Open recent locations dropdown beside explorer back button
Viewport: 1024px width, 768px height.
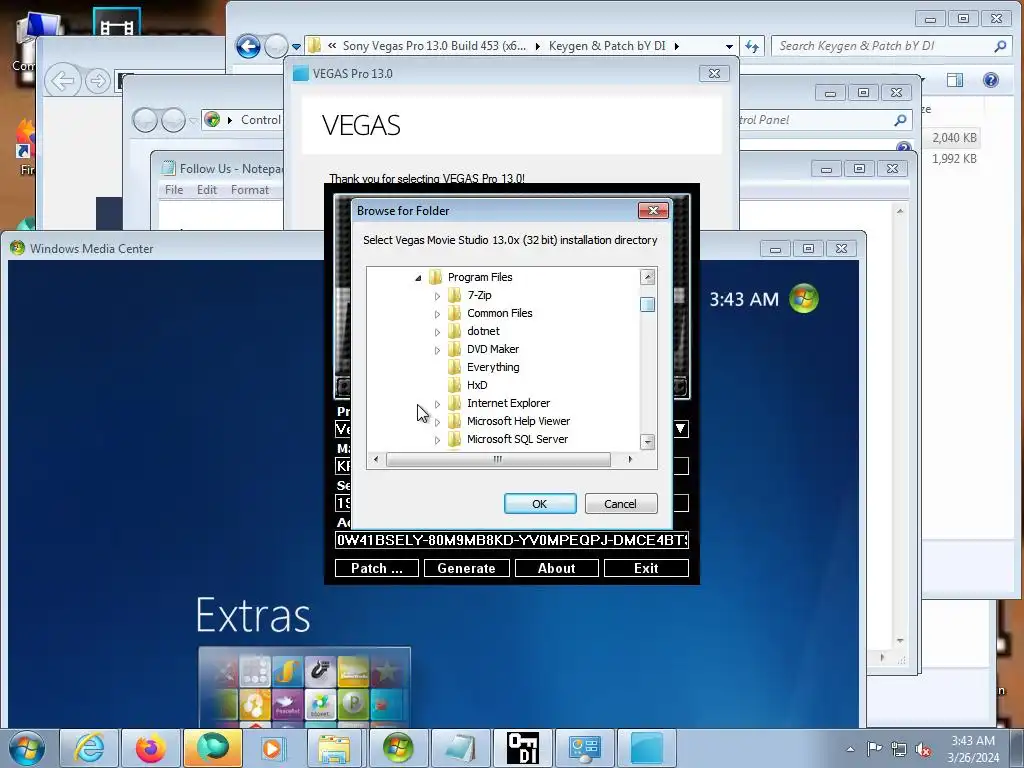point(296,46)
